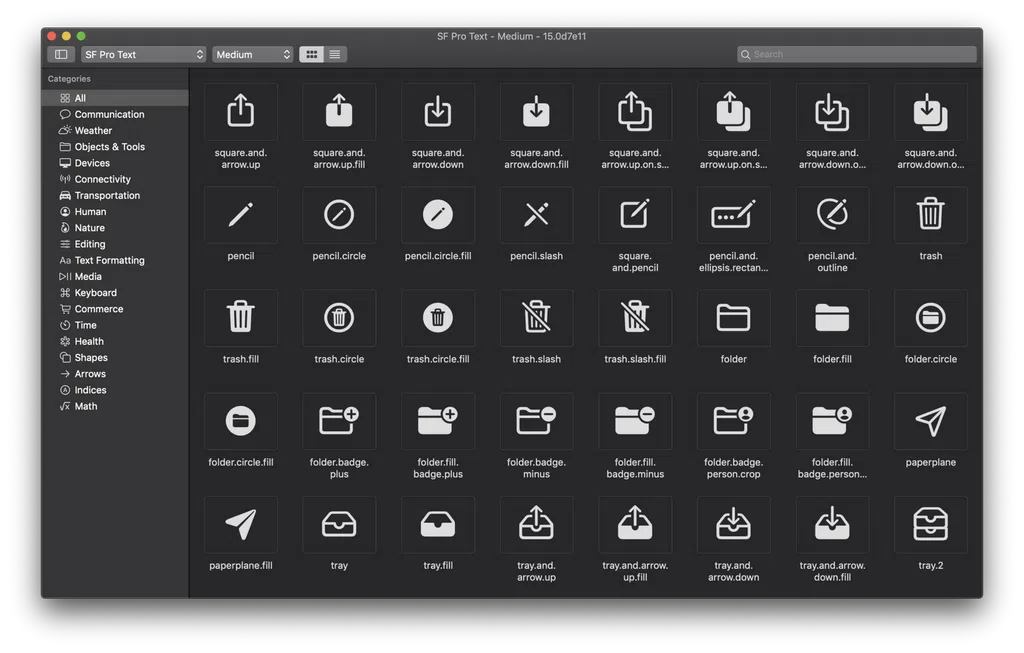Select the tray.and.arrow.up symbol

point(536,524)
